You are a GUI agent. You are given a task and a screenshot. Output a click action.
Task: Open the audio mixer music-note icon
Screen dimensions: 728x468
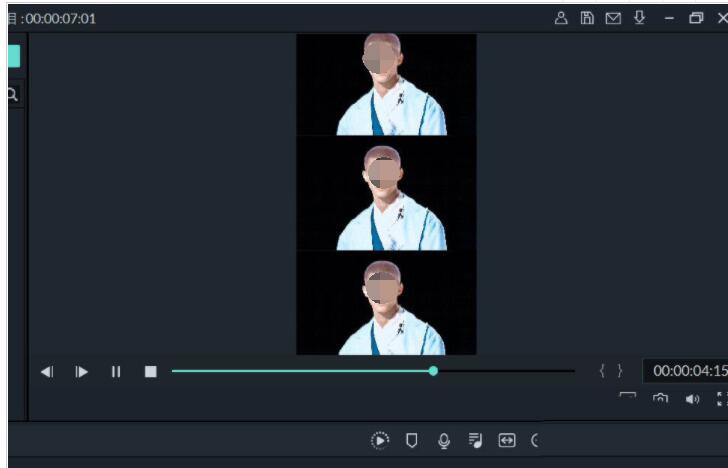tap(475, 440)
